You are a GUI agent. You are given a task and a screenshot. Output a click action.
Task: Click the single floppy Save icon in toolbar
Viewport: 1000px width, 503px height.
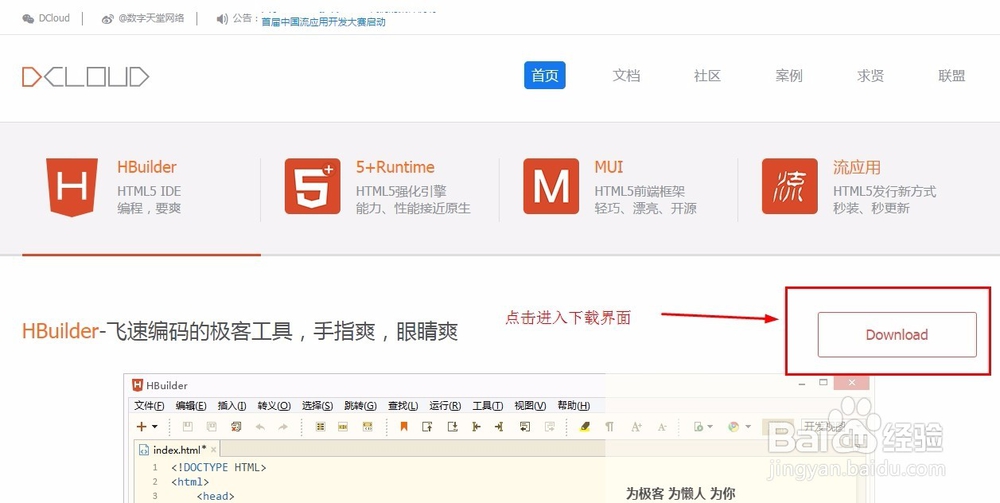coord(188,426)
